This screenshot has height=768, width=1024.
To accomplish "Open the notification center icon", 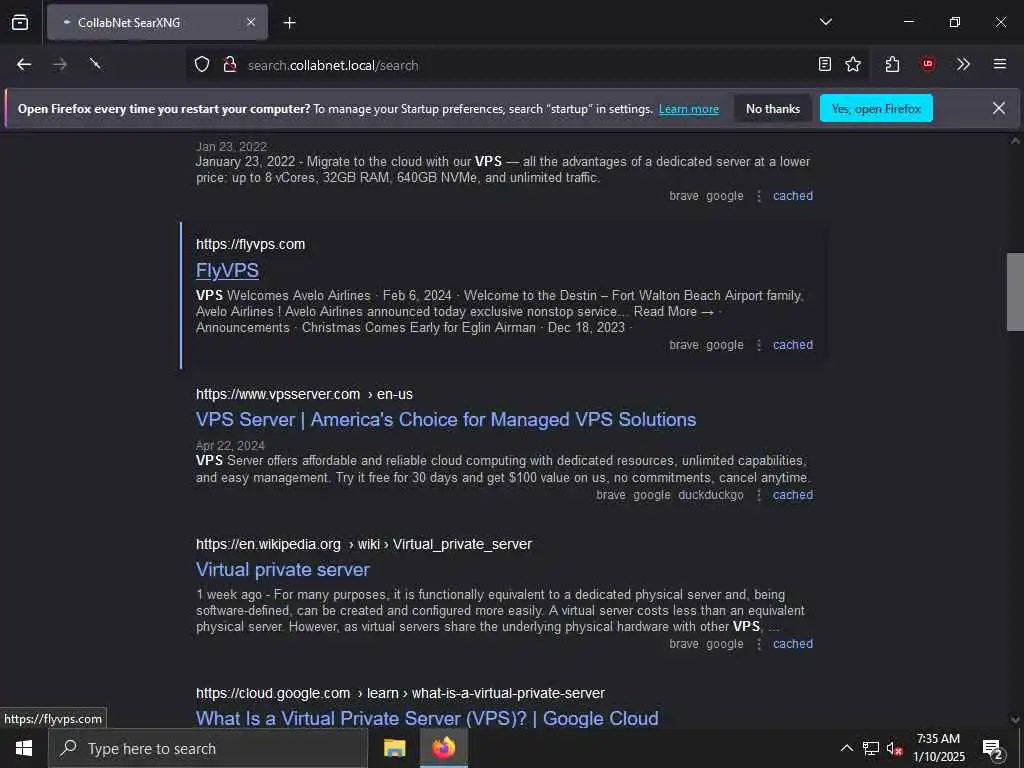I will click(993, 748).
